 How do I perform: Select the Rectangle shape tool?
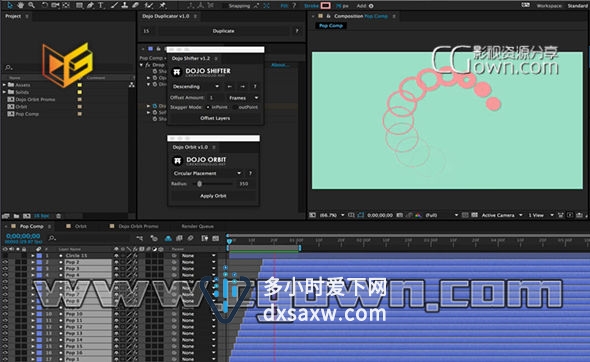[x=79, y=5]
